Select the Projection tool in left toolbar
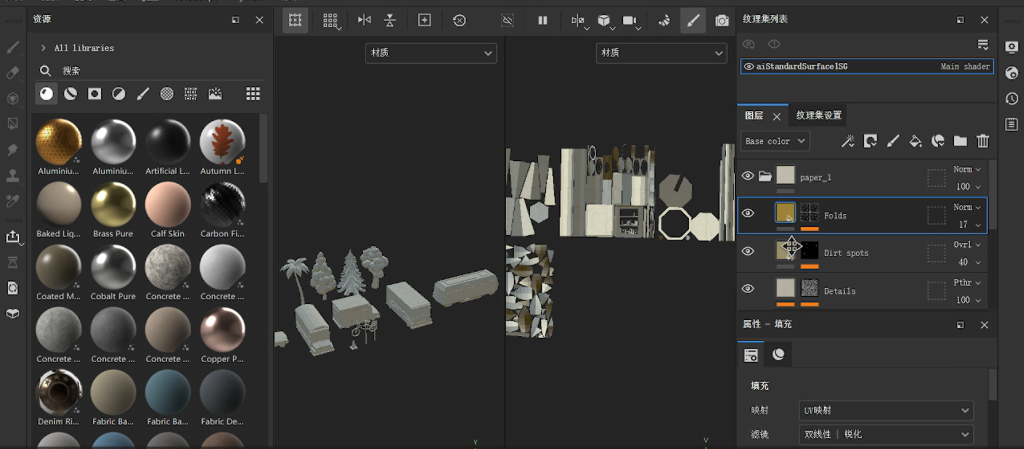This screenshot has width=1024, height=449. [x=12, y=99]
